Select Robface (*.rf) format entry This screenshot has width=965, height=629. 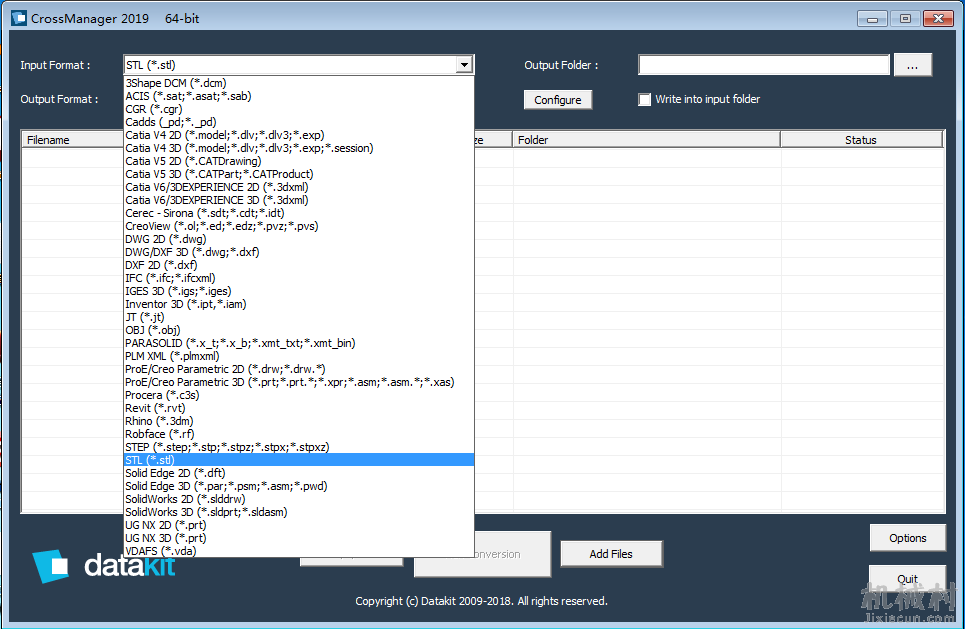(x=299, y=434)
